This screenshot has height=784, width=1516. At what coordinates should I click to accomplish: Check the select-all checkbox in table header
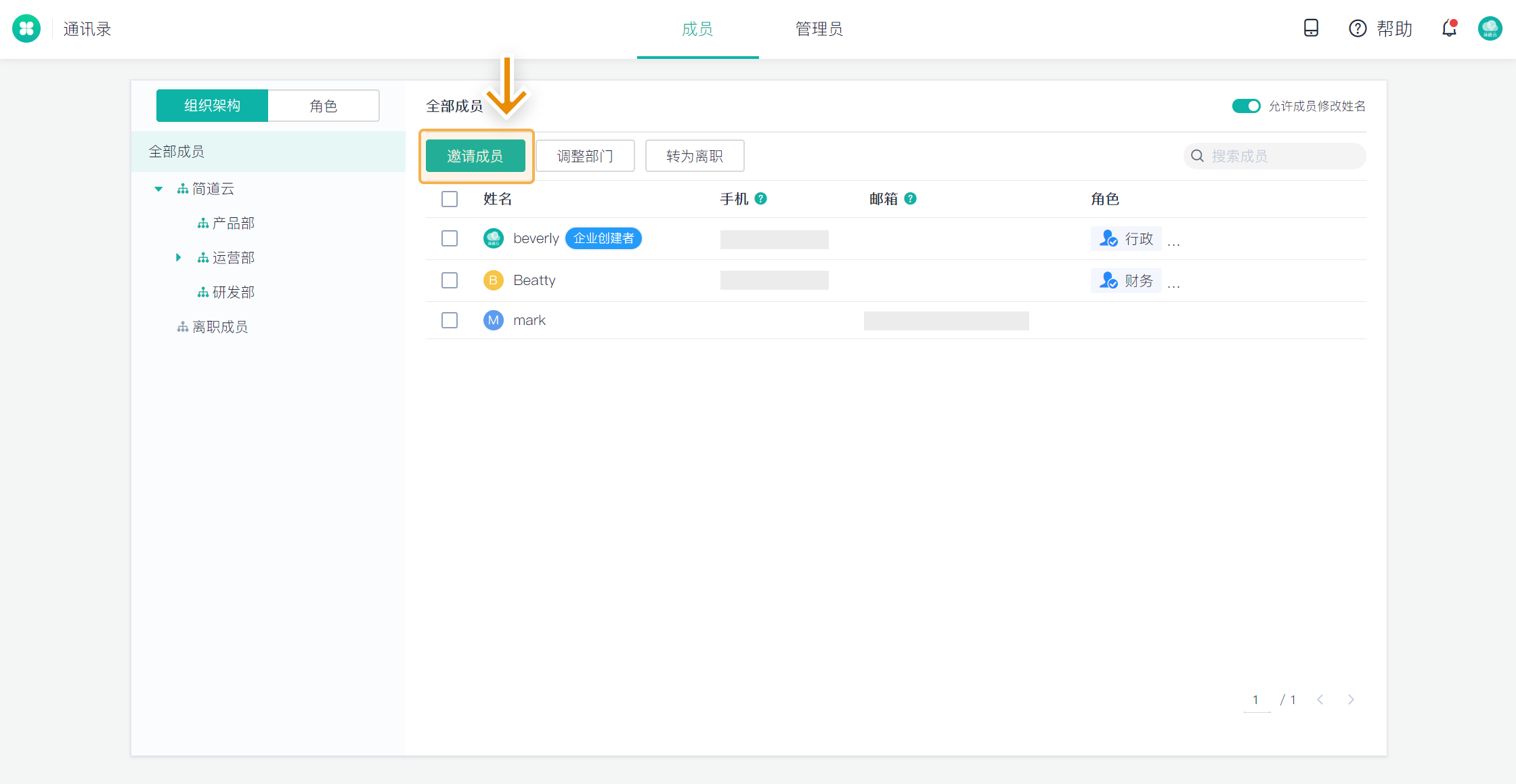pos(450,199)
